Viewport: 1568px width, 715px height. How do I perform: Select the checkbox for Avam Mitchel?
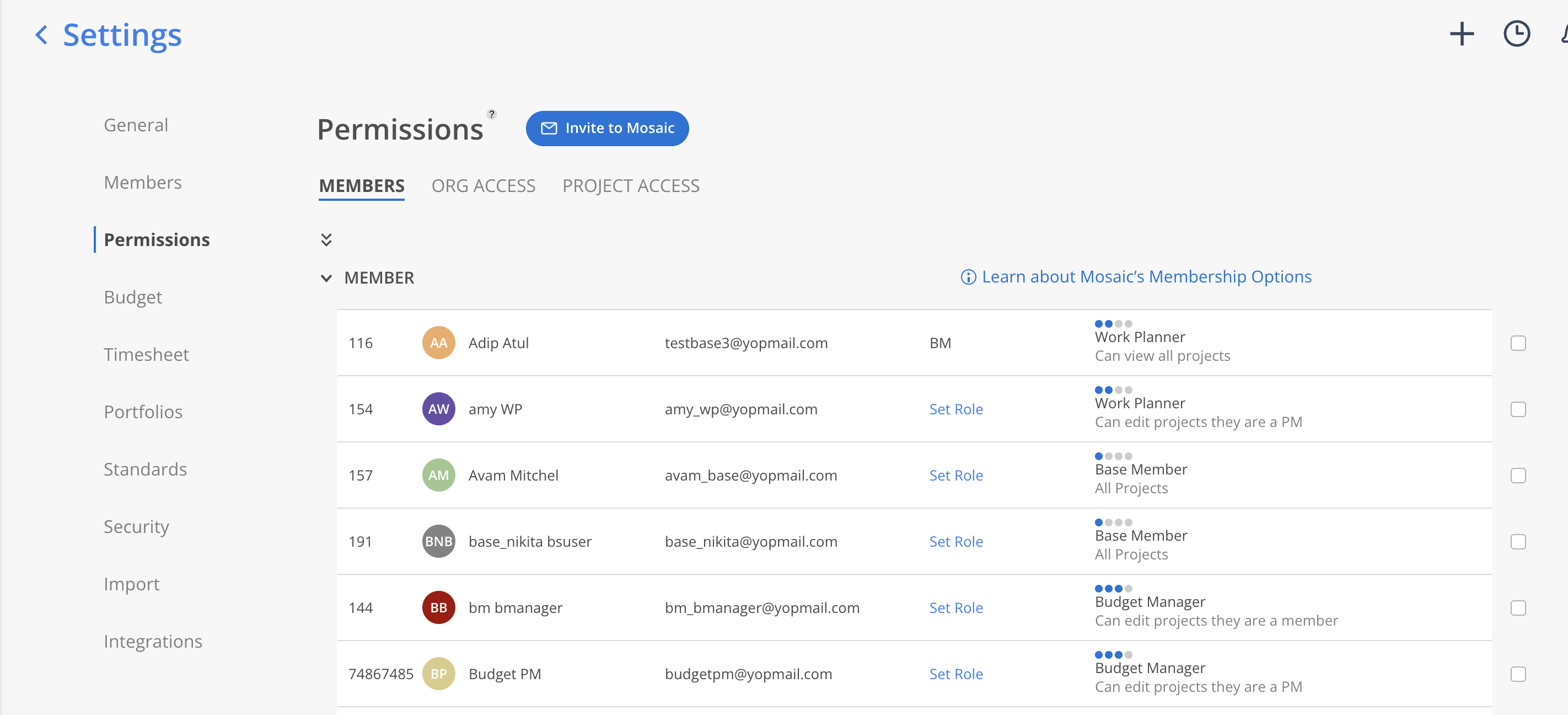click(x=1518, y=476)
